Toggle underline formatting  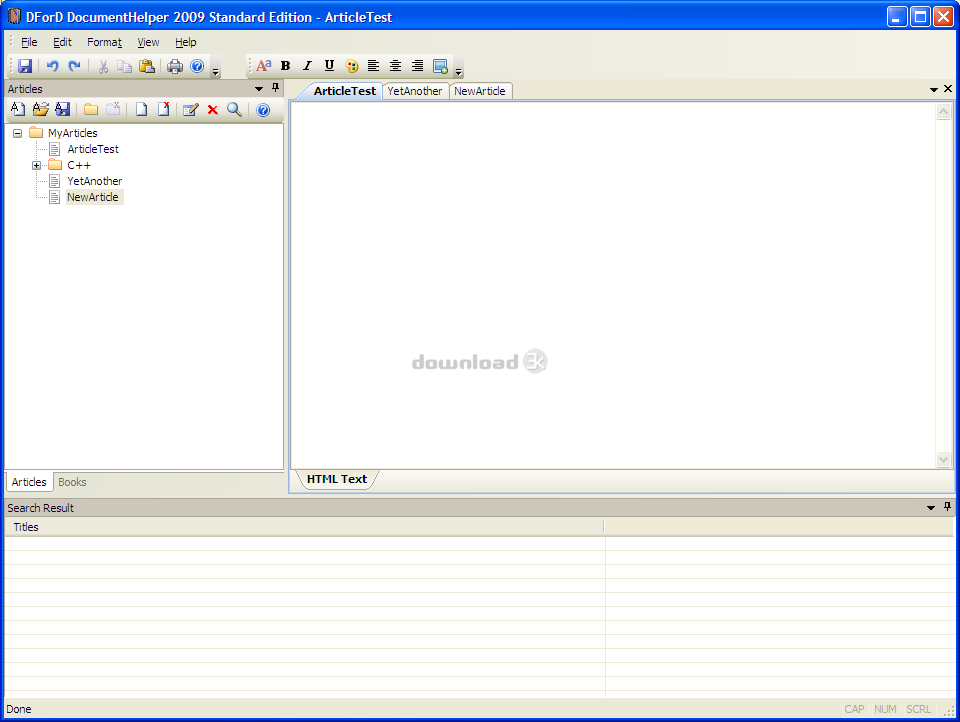329,66
